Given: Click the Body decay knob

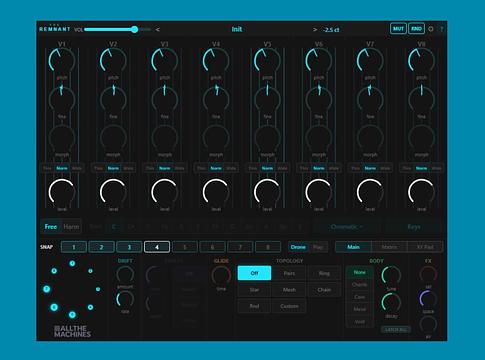Looking at the screenshot, I should coord(391,303).
